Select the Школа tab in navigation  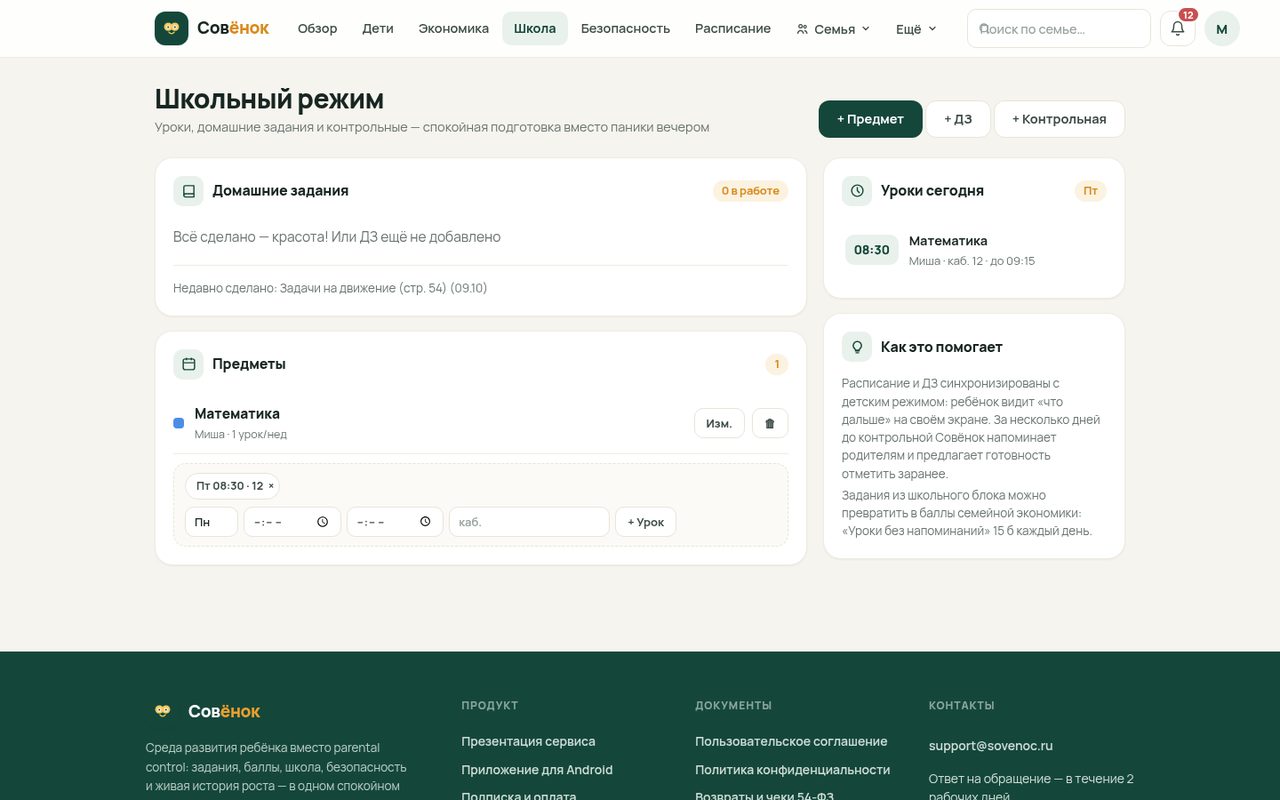pos(535,29)
